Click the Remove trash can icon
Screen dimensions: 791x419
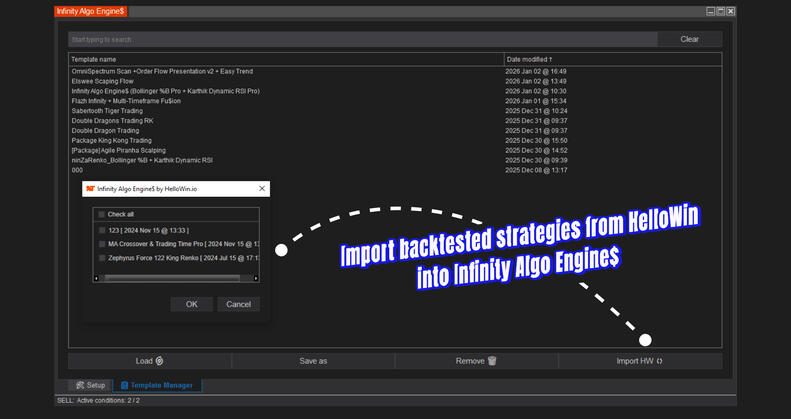[491, 361]
